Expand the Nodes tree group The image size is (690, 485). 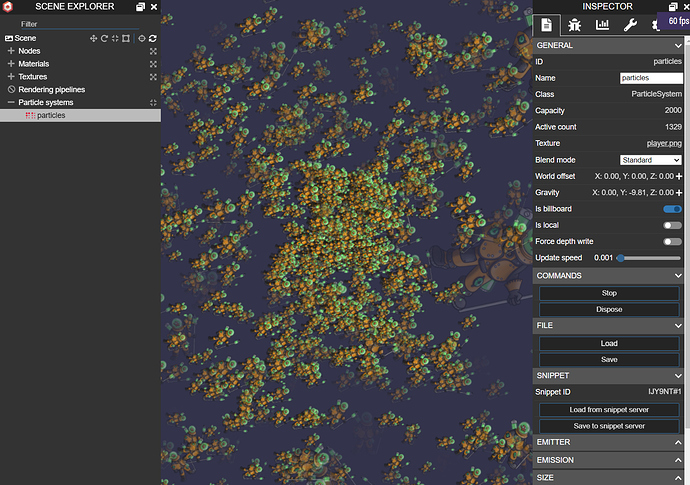(11, 51)
